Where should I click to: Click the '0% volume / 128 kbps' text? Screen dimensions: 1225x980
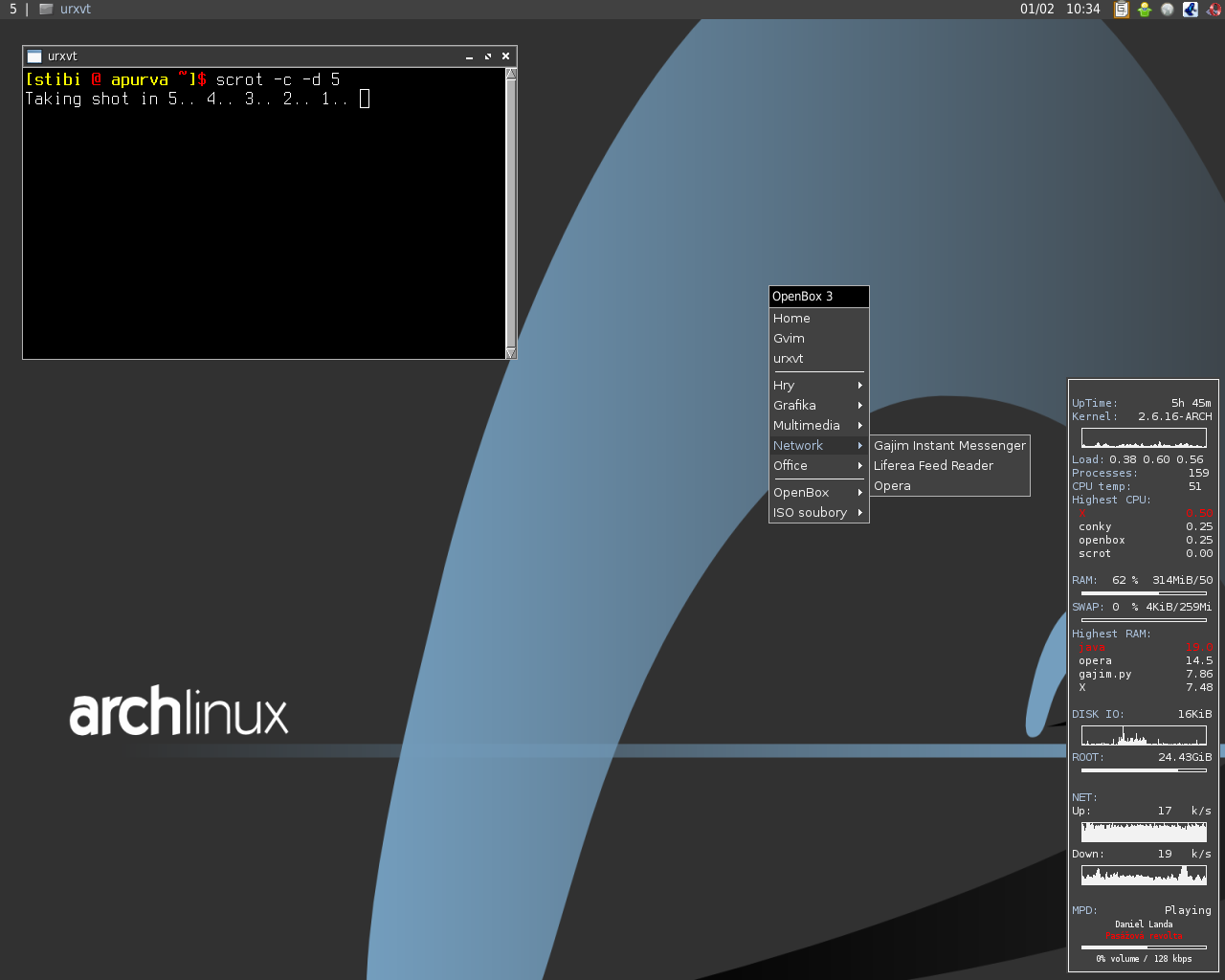point(1144,959)
